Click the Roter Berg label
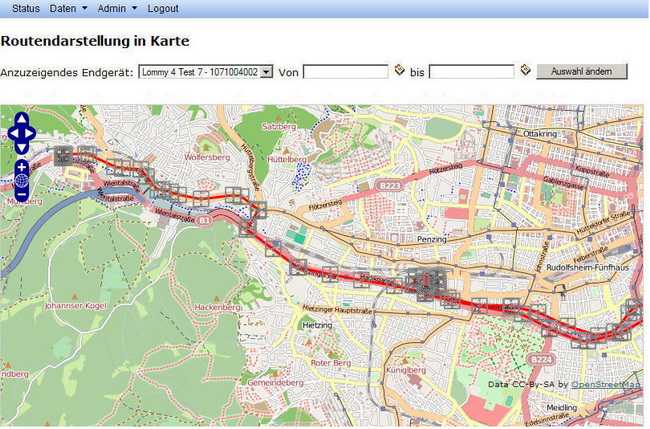 click(331, 363)
